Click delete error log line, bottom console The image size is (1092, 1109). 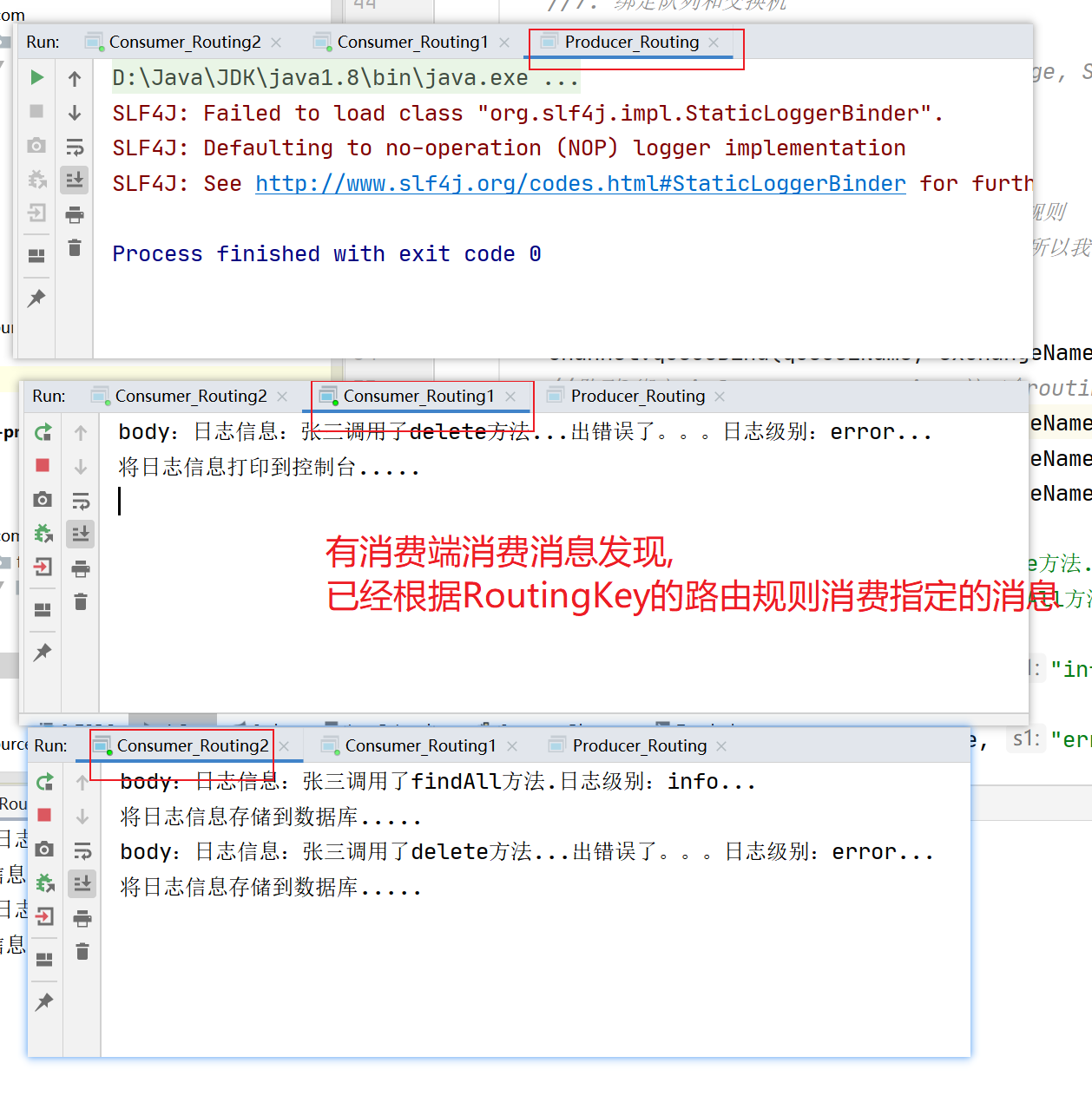point(527,852)
